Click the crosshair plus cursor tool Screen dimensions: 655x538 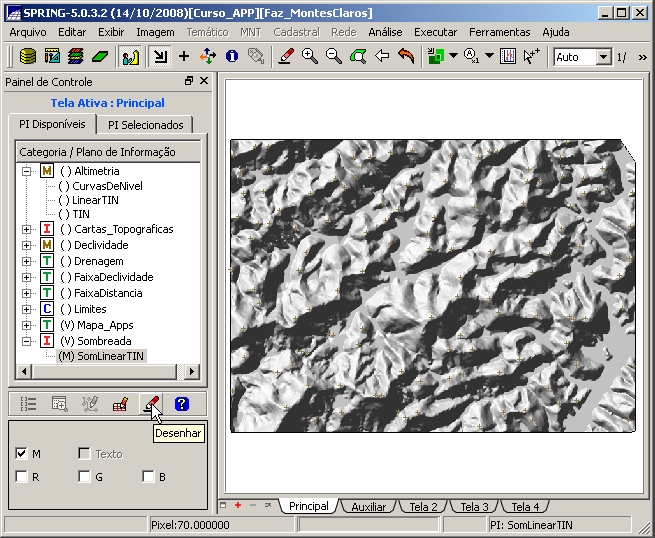point(184,57)
